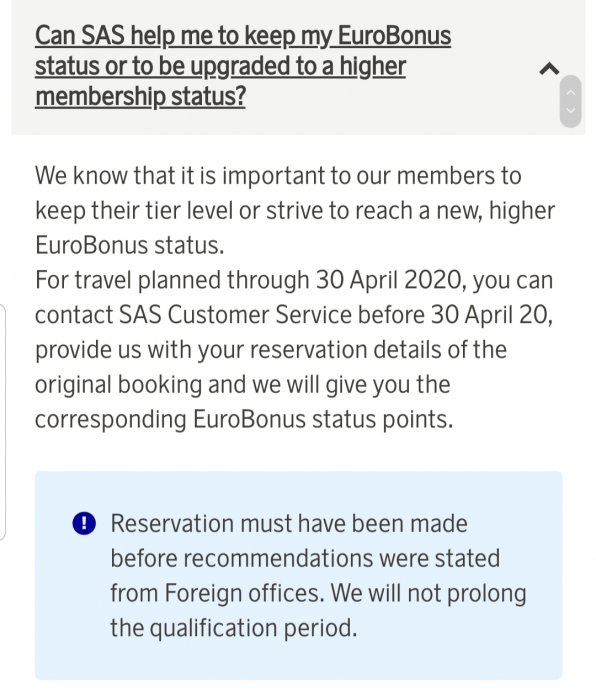Click the 'status or to be upgraded' heading line

pos(220,67)
